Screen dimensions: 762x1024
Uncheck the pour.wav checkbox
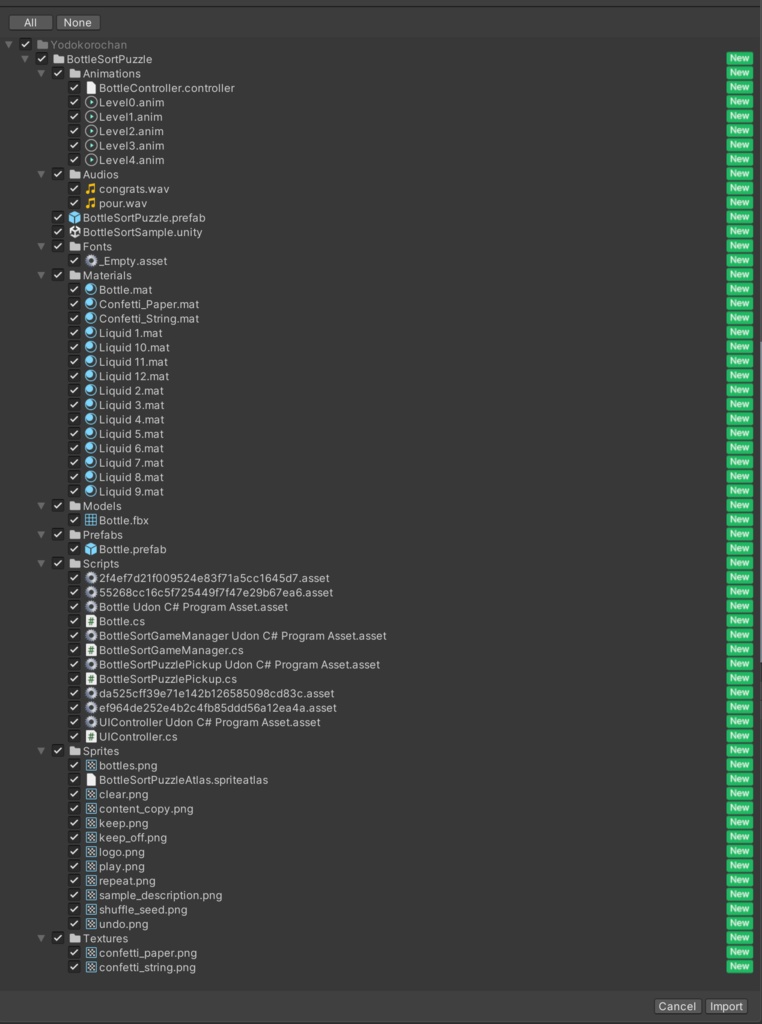[74, 203]
